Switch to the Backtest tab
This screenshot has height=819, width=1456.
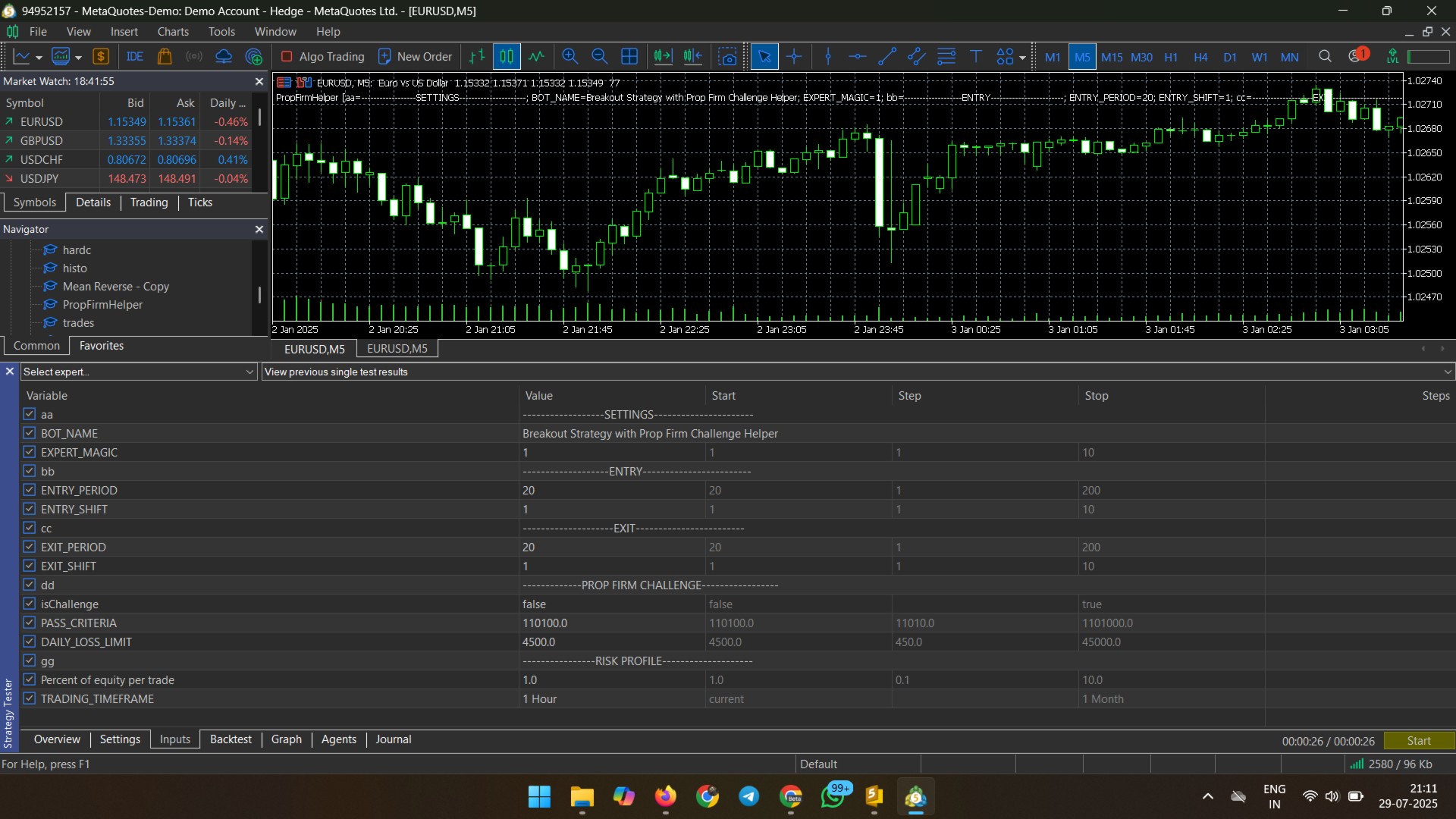point(231,739)
